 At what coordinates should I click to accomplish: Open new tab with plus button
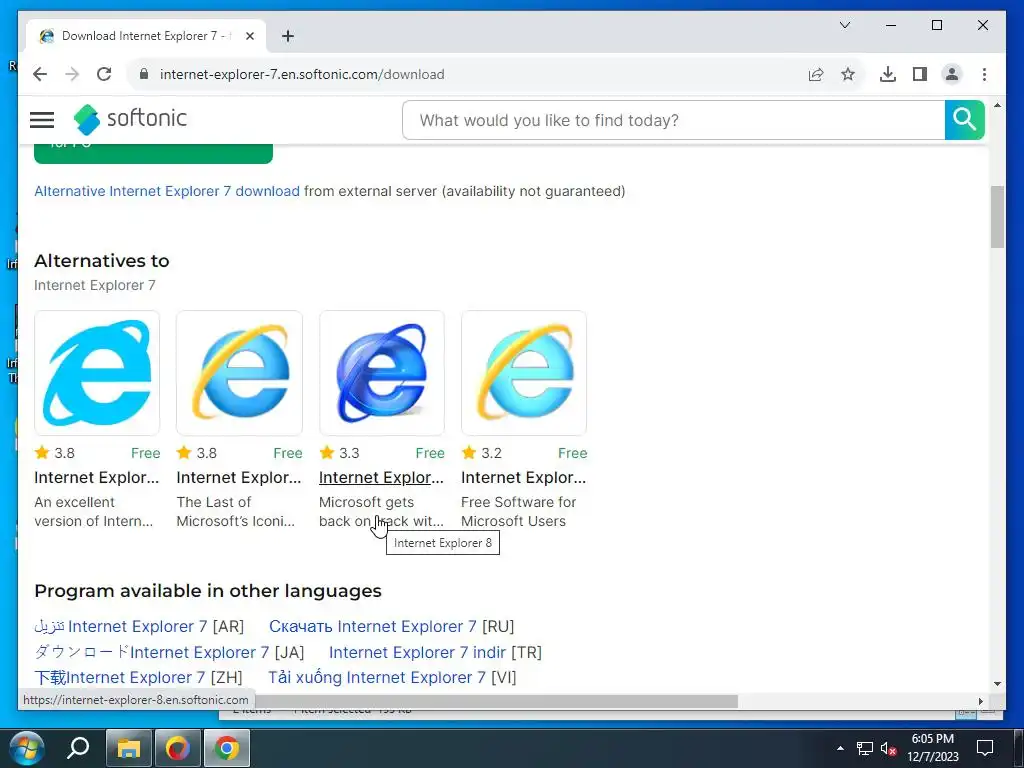288,36
